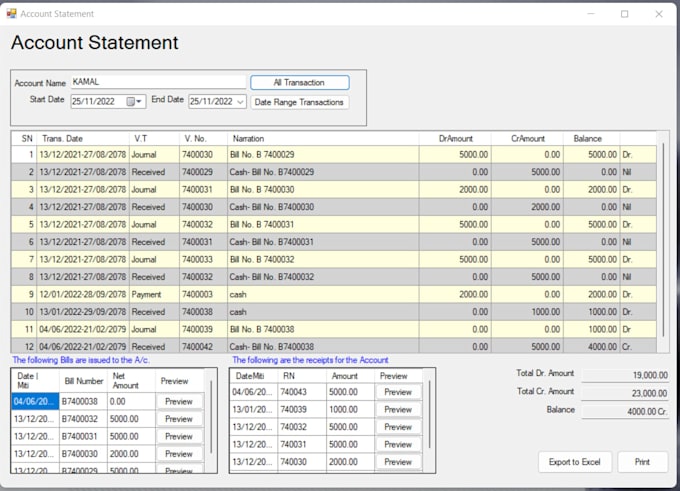This screenshot has width=680, height=491.
Task: Preview bill B7400032
Action: pos(179,419)
